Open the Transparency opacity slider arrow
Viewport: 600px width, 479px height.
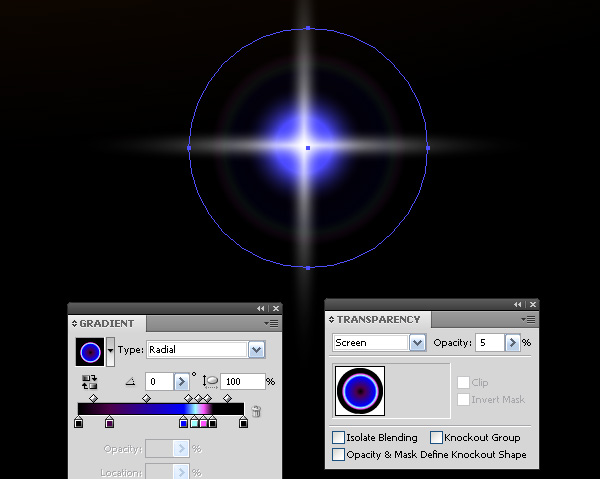click(512, 342)
